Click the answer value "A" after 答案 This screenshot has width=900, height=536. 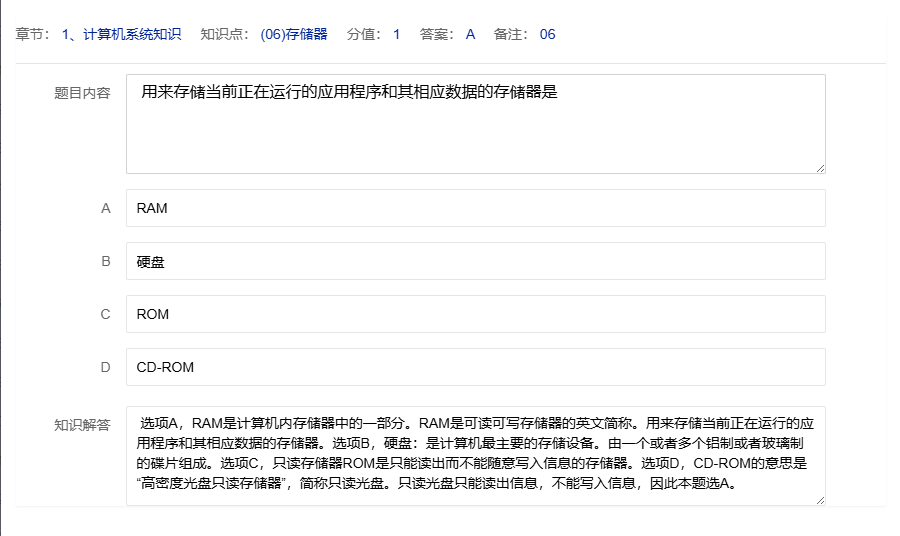(470, 34)
